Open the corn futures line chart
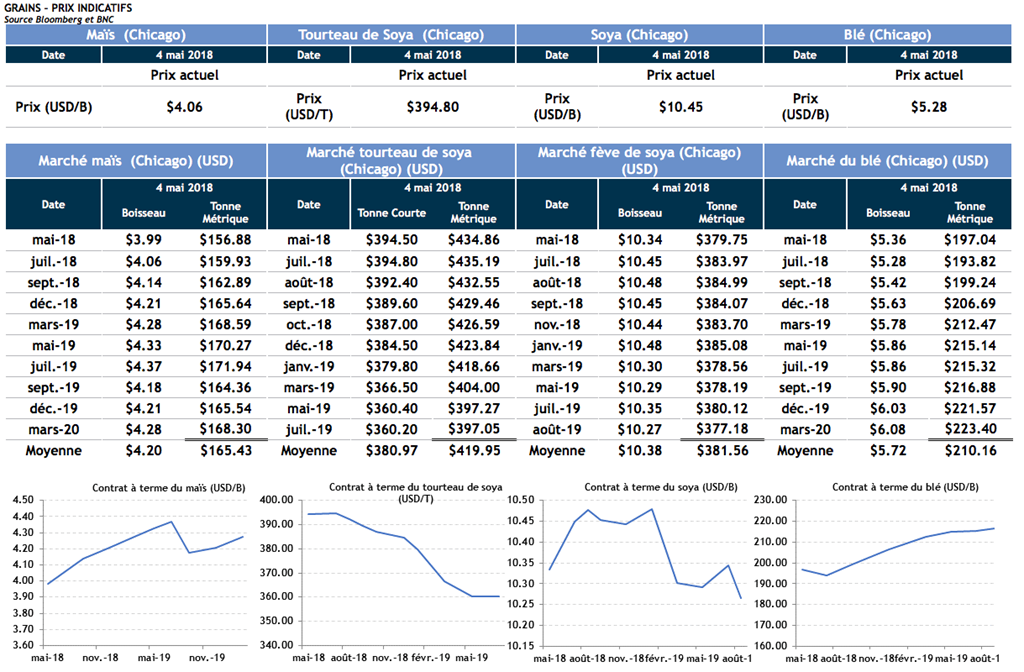Image resolution: width=1024 pixels, height=672 pixels. [x=140, y=570]
